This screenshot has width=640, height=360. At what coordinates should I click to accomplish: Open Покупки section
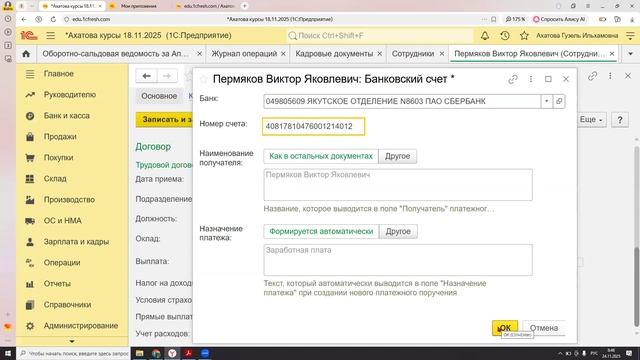[x=58, y=158]
